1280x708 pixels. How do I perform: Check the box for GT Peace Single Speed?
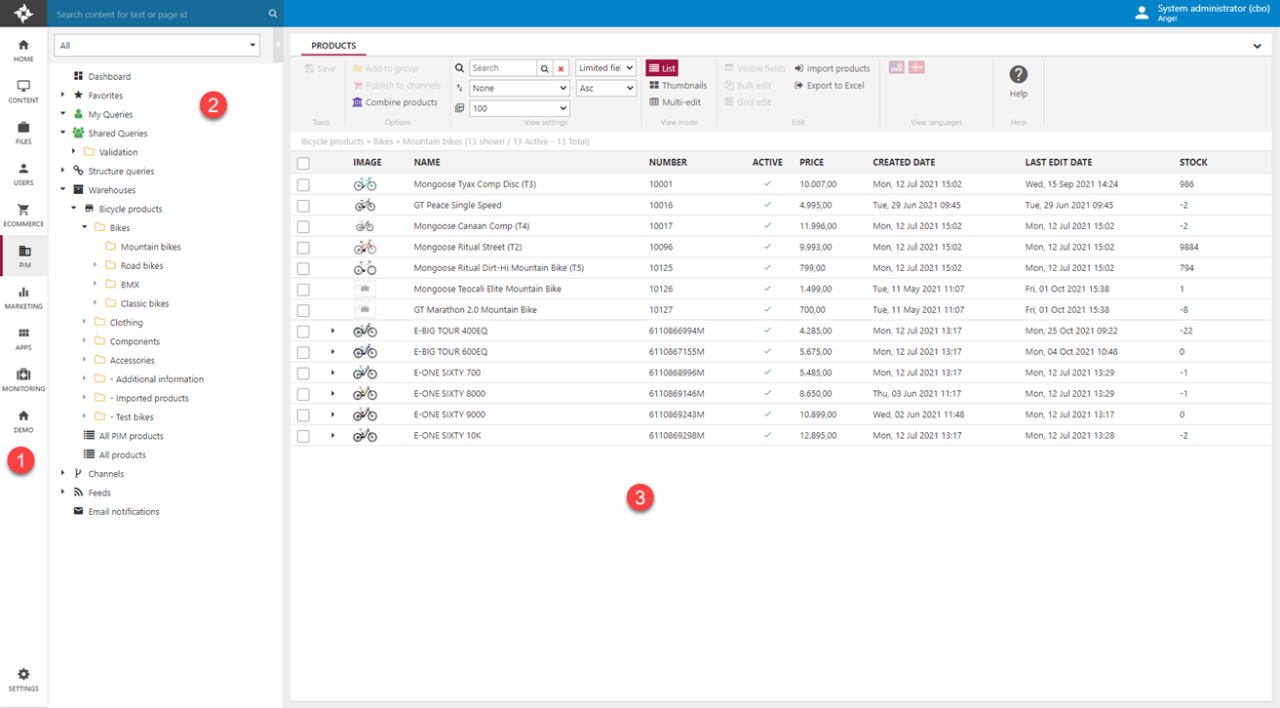[x=303, y=205]
